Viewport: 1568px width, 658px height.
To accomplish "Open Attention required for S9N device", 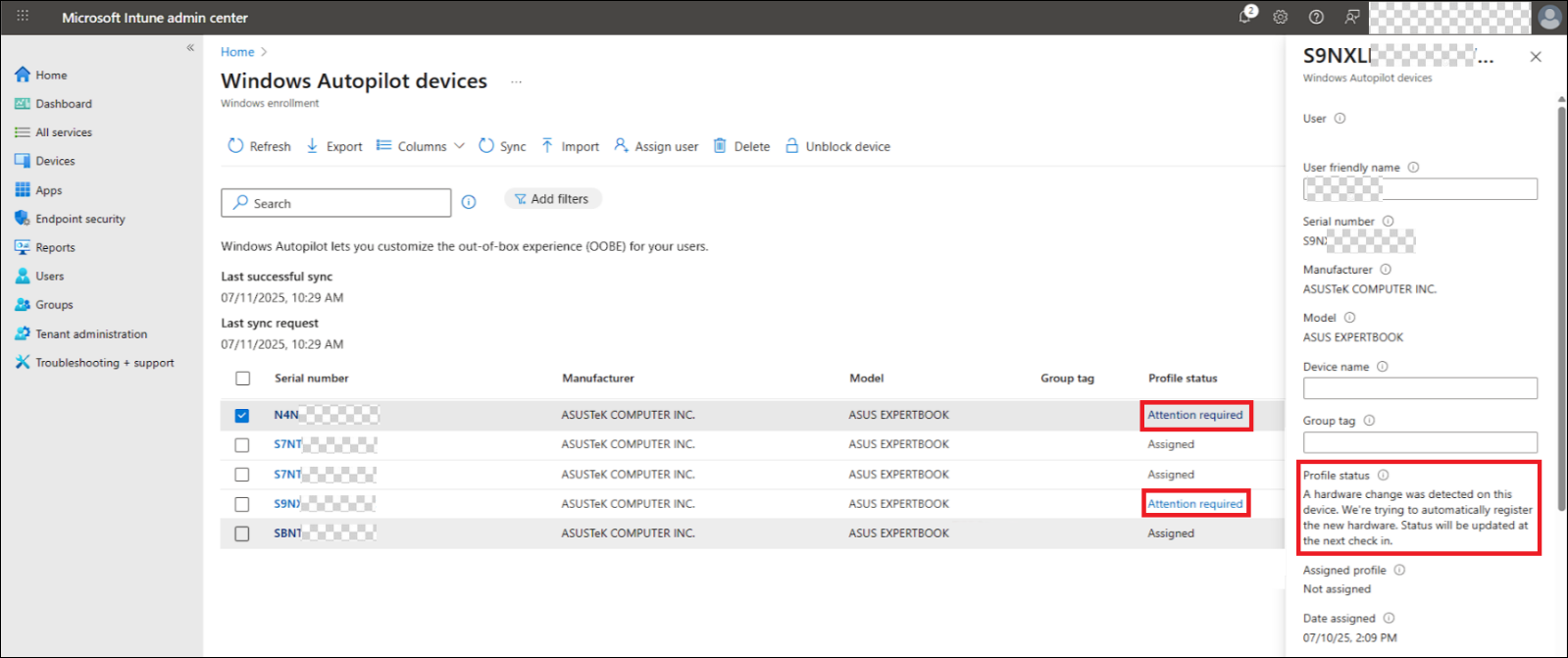I will coord(1195,504).
